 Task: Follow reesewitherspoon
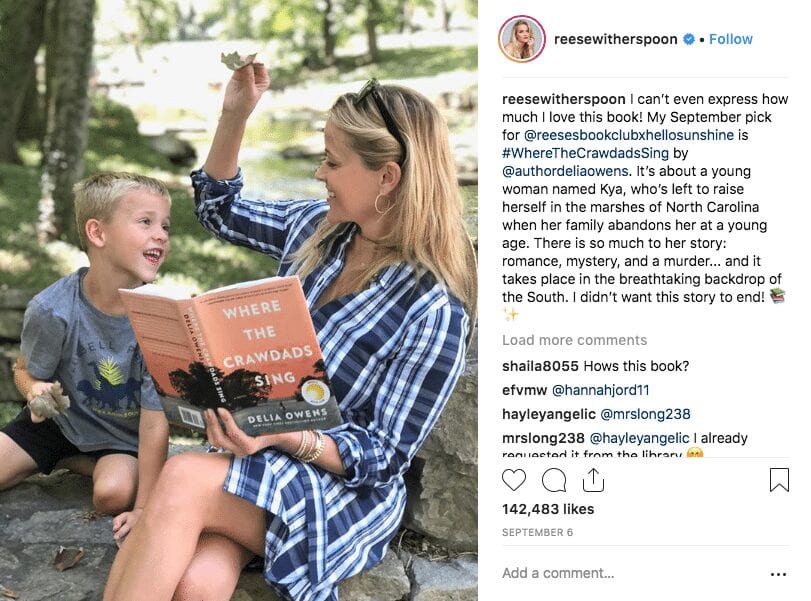[x=730, y=39]
